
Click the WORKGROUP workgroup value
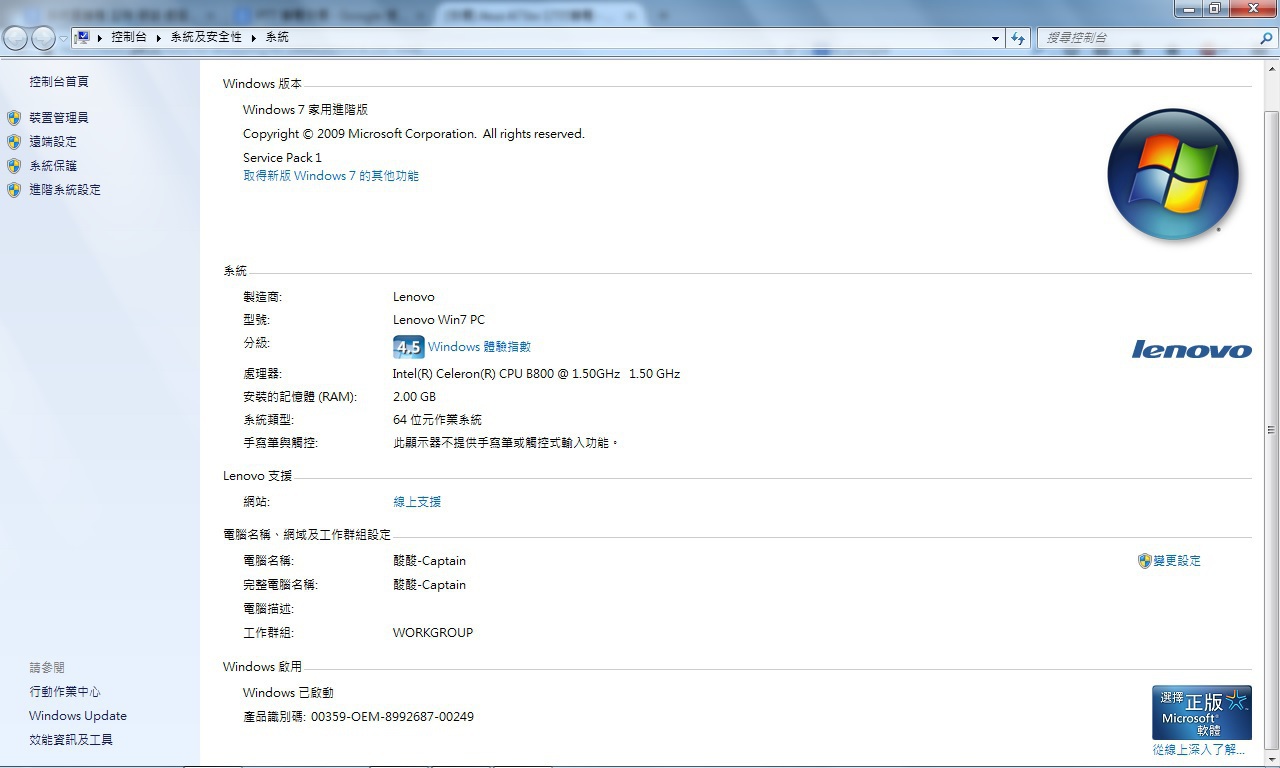tap(433, 633)
